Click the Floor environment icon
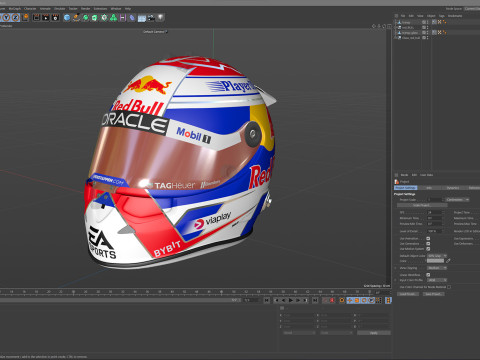 pyautogui.click(x=142, y=18)
